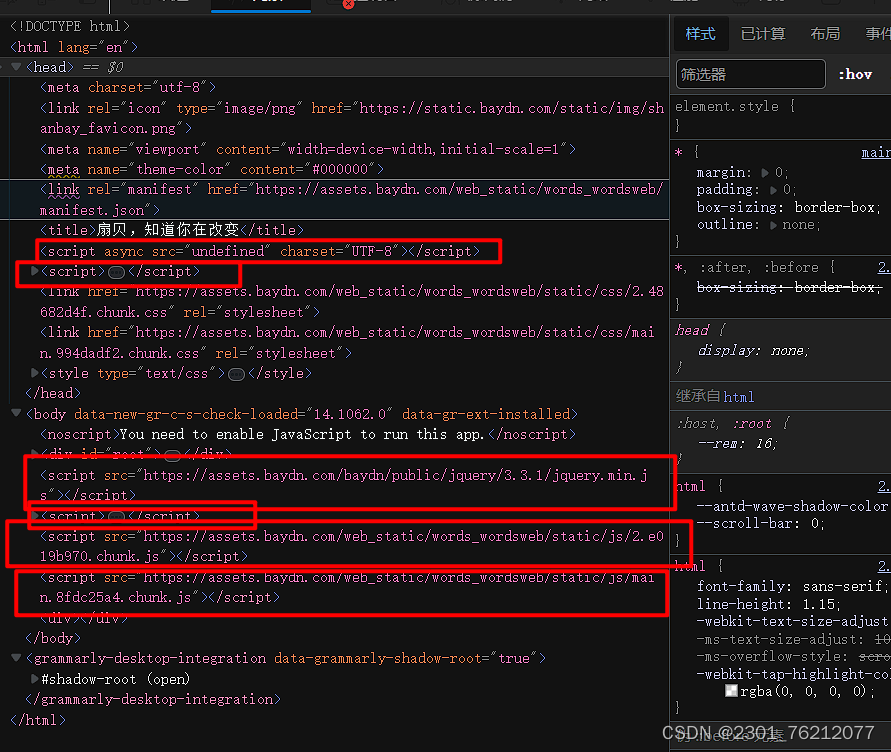Select the <!DOCTYPE html> line
Screen dimensions: 891x752
click(70, 26)
